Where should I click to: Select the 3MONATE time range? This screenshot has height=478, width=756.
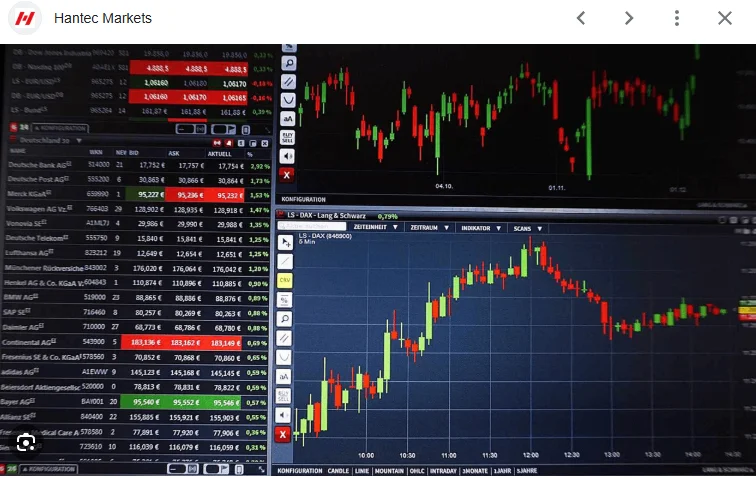click(x=475, y=471)
